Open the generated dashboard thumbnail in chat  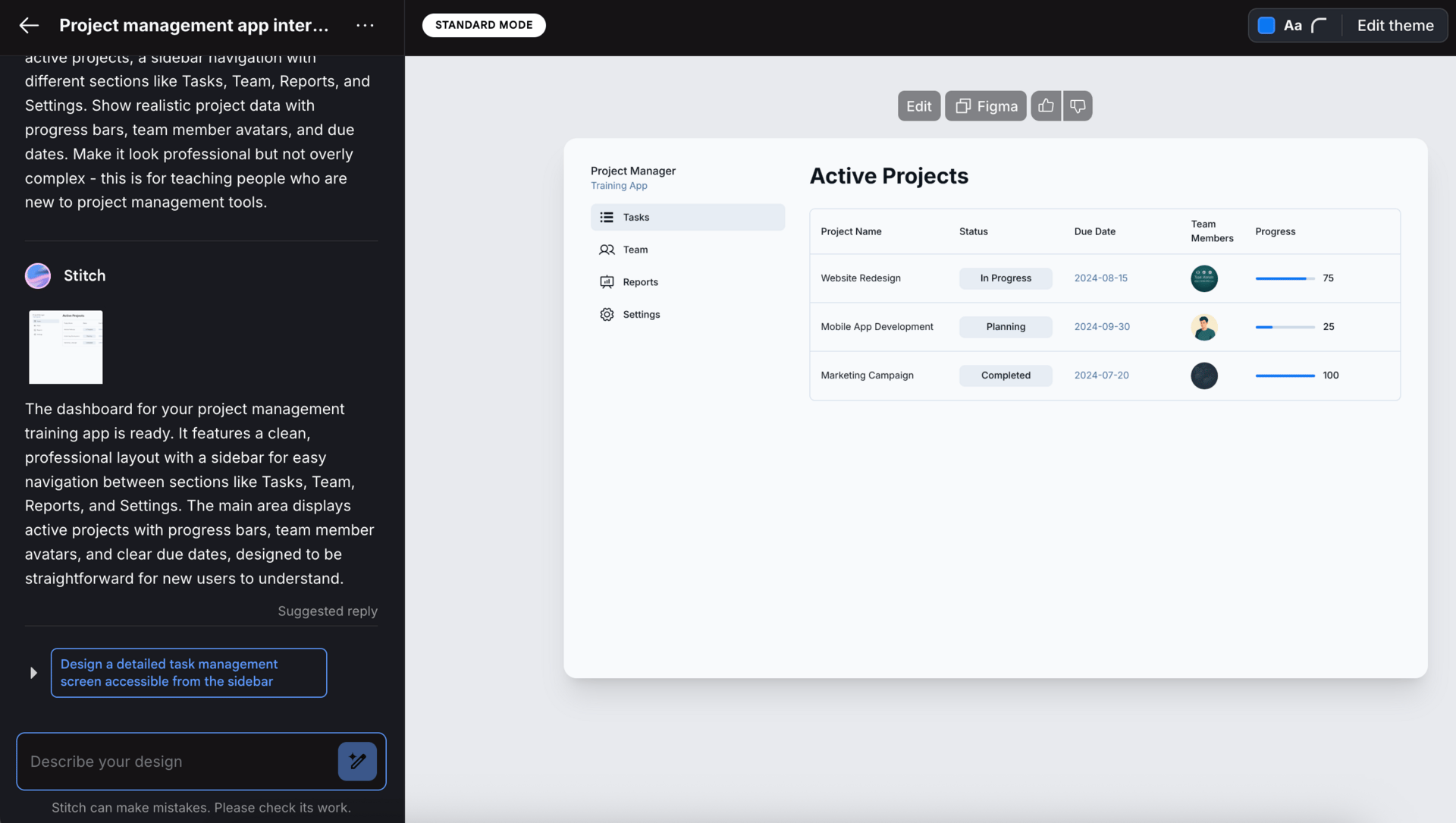pyautogui.click(x=65, y=347)
